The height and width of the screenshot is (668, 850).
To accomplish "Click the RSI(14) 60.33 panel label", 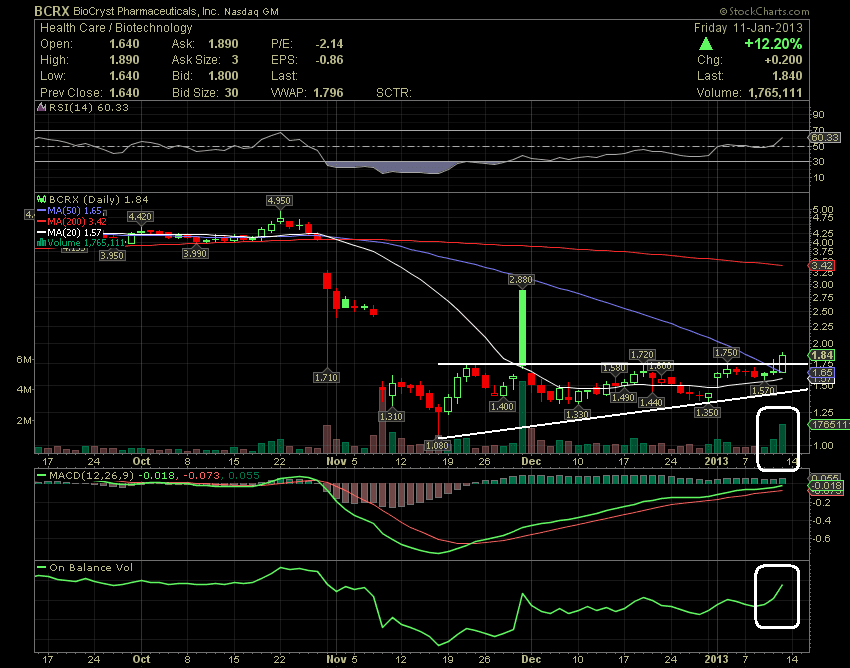I will click(x=89, y=107).
